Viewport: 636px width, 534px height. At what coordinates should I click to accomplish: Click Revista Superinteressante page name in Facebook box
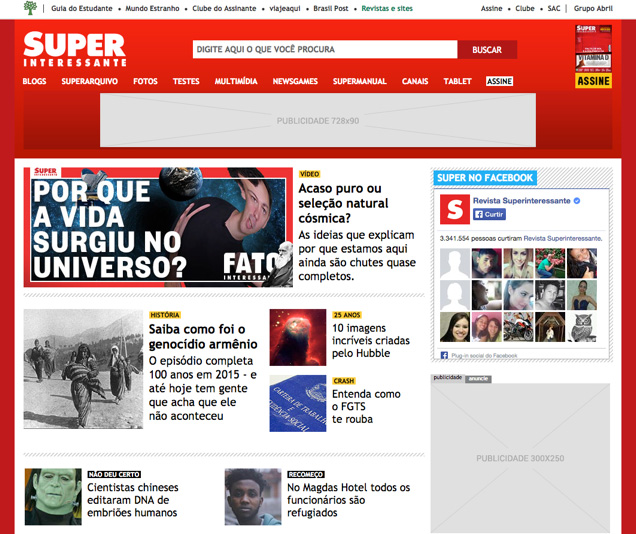(522, 200)
